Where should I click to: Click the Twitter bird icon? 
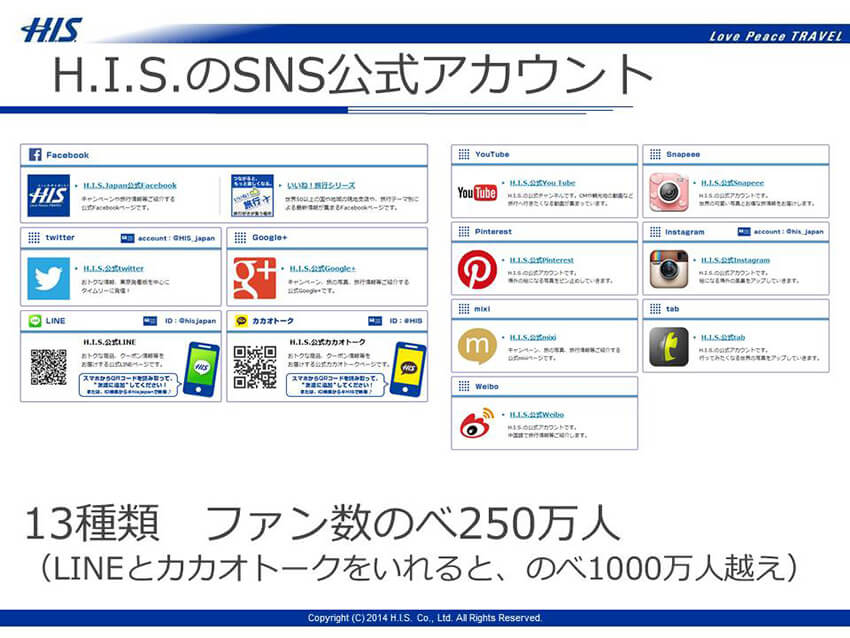48,279
